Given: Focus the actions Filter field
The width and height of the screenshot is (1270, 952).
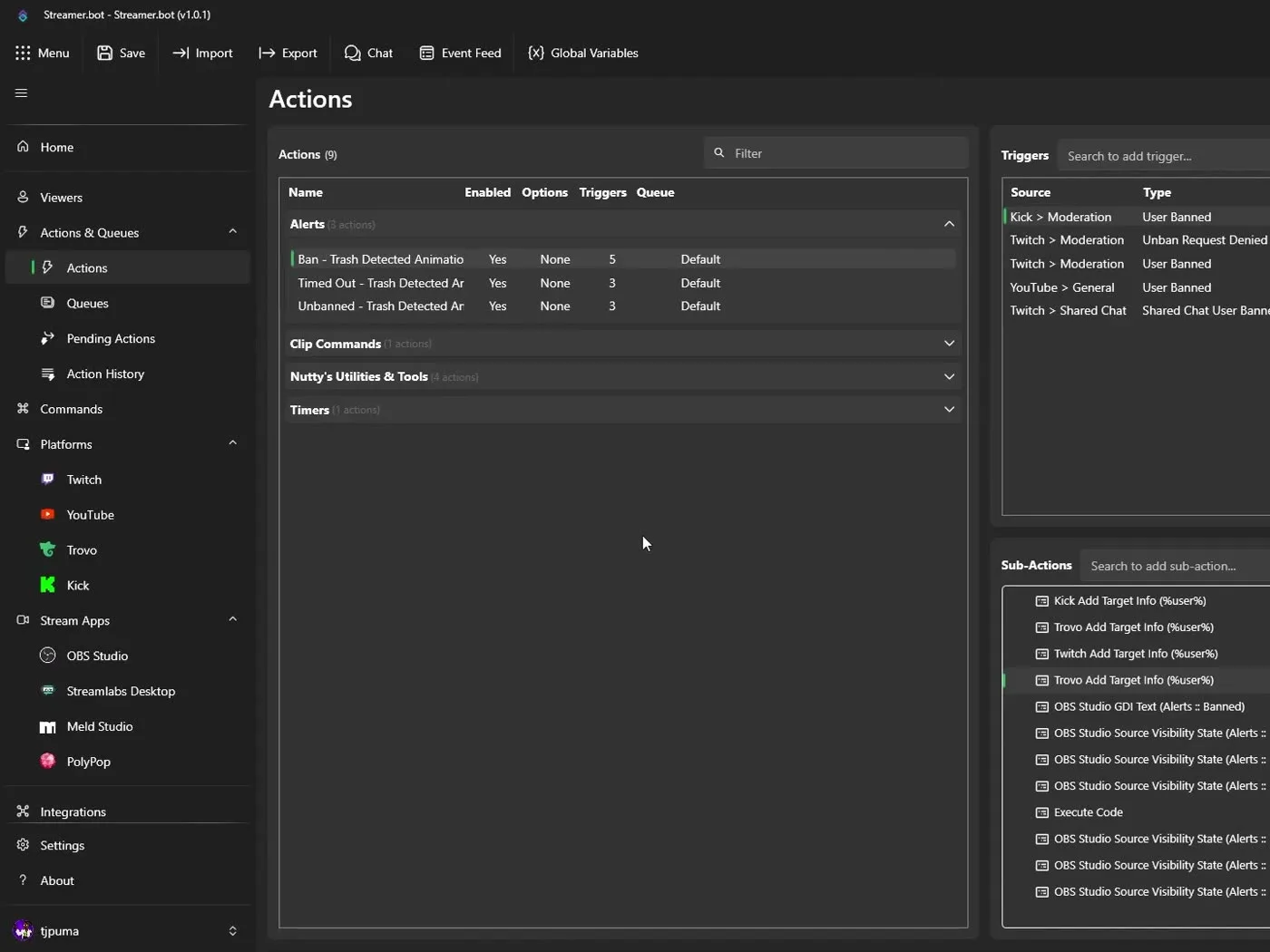Looking at the screenshot, I should (x=835, y=153).
